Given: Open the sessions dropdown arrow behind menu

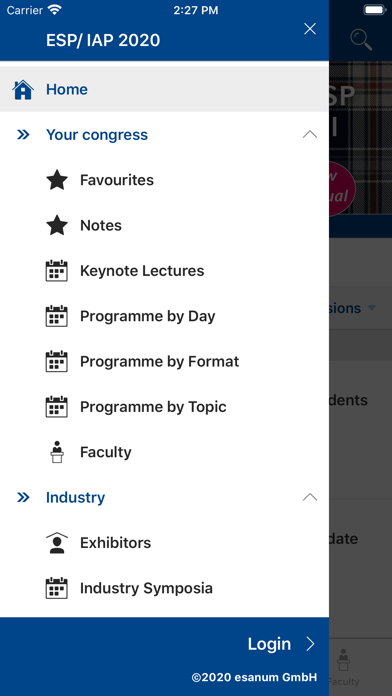Looking at the screenshot, I should click(x=372, y=308).
